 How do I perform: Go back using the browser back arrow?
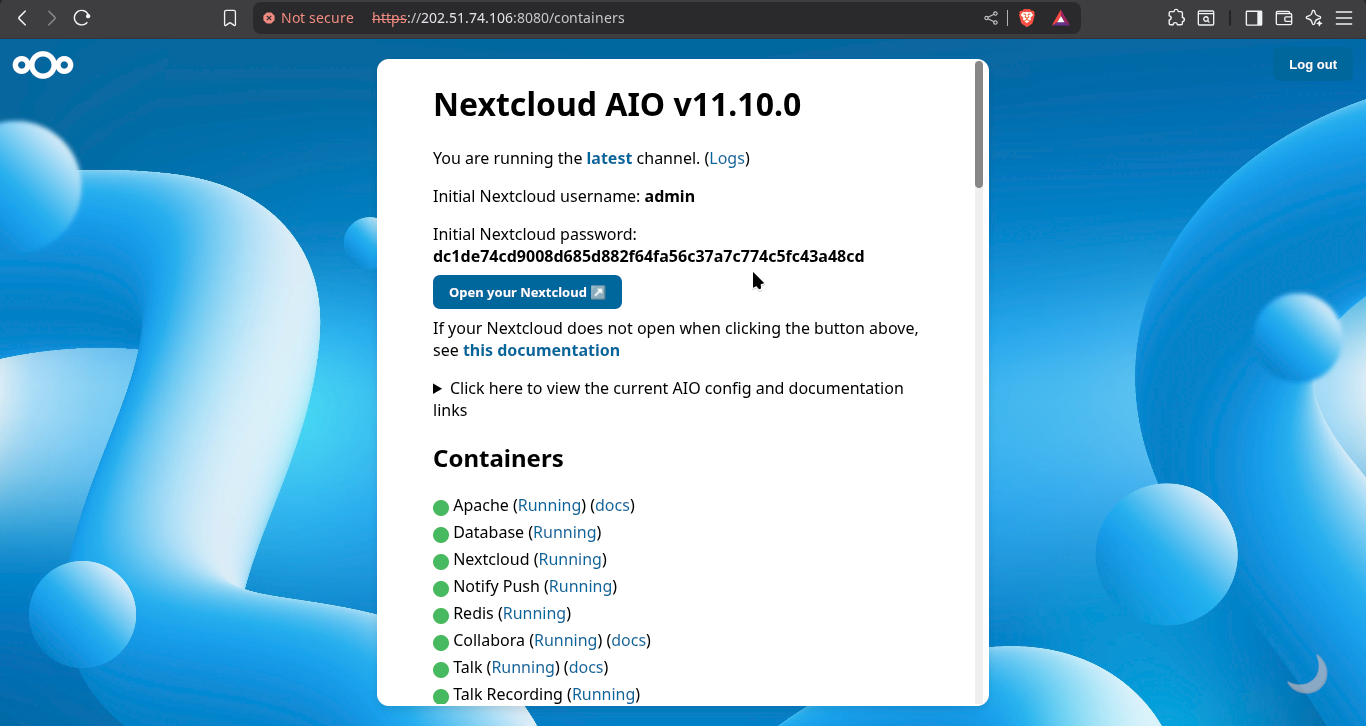click(22, 18)
